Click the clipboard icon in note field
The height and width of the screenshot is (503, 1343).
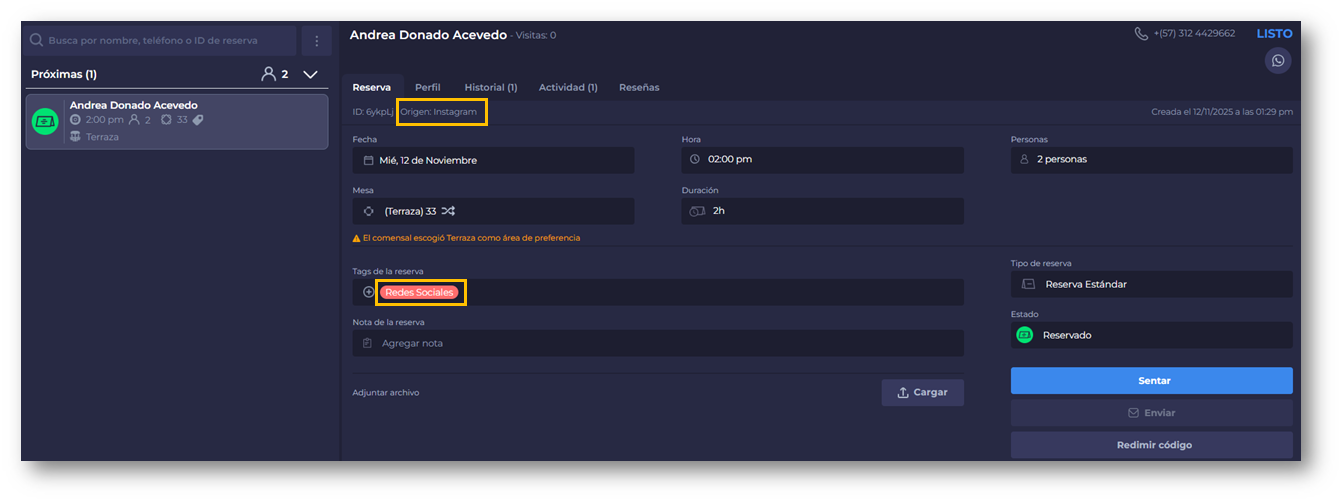pos(368,343)
